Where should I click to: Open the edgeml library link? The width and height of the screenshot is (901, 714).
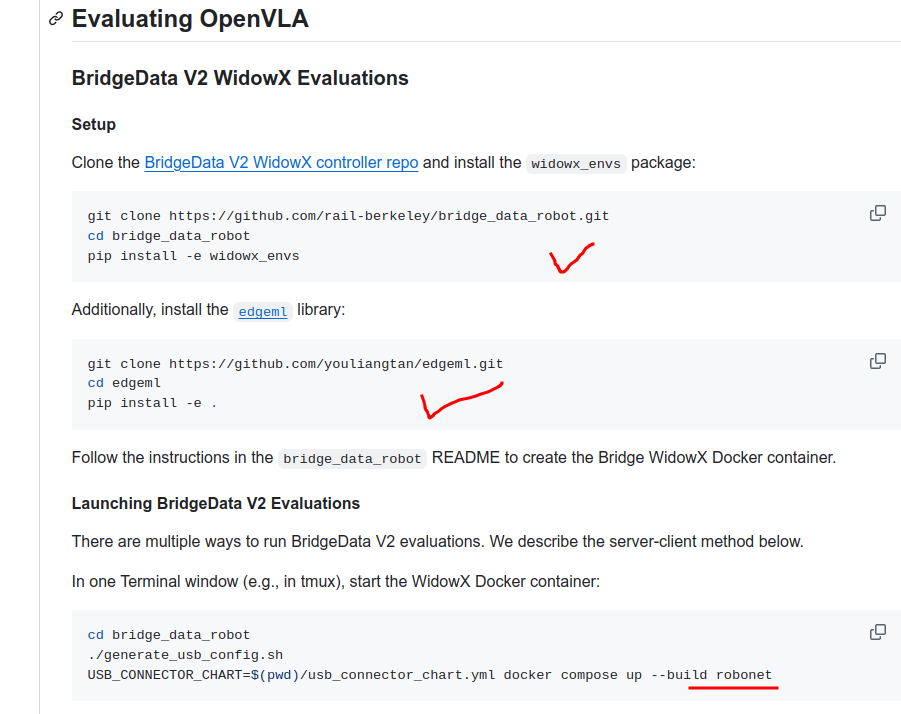[262, 311]
